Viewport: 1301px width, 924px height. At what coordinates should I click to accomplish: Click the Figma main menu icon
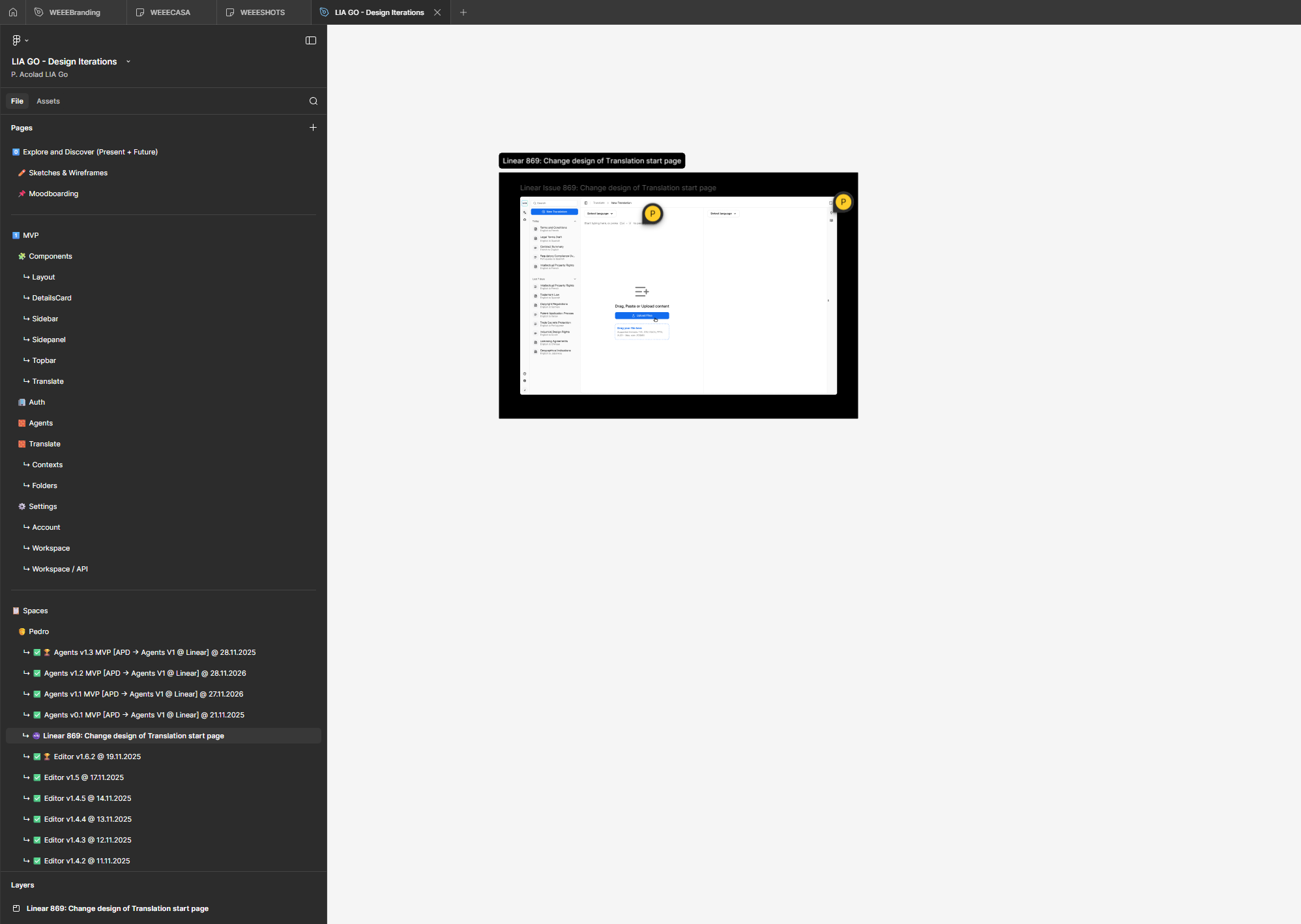click(x=16, y=40)
